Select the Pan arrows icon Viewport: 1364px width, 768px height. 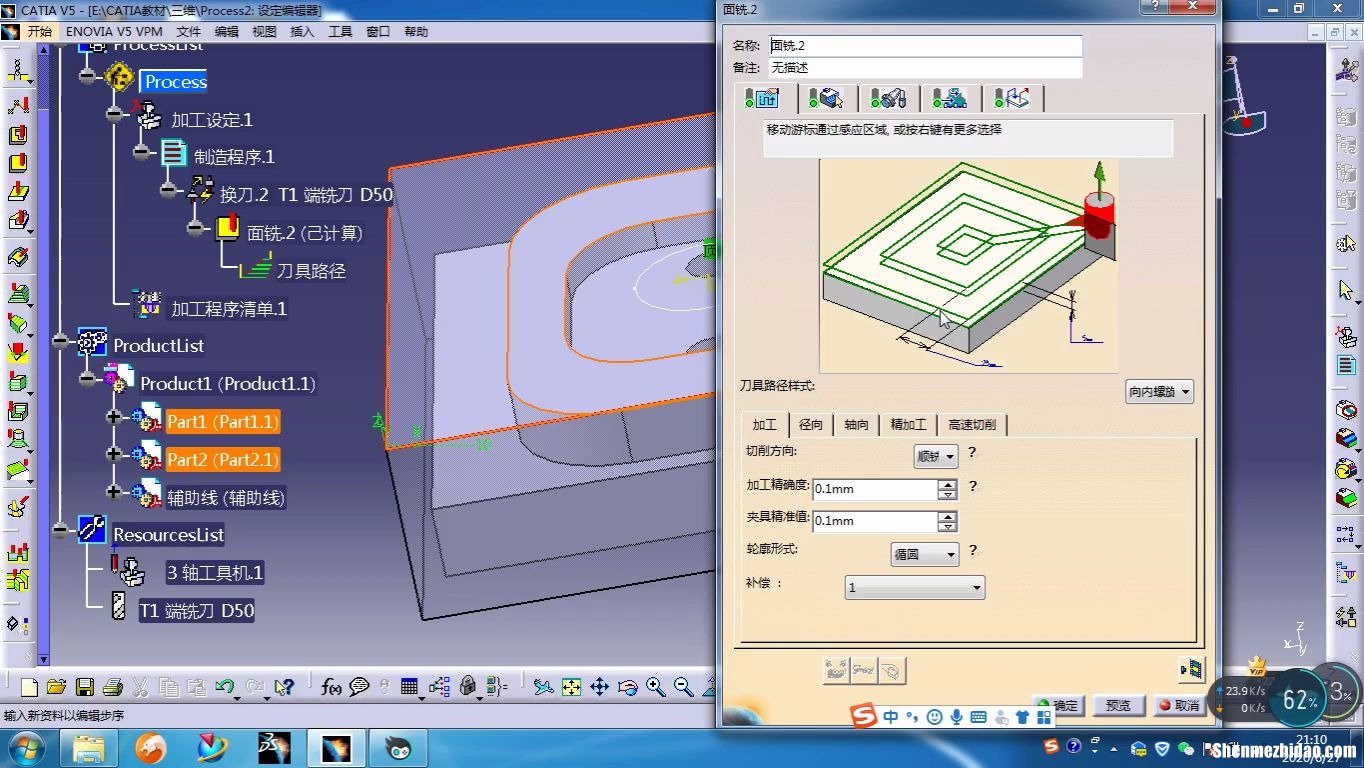[599, 687]
